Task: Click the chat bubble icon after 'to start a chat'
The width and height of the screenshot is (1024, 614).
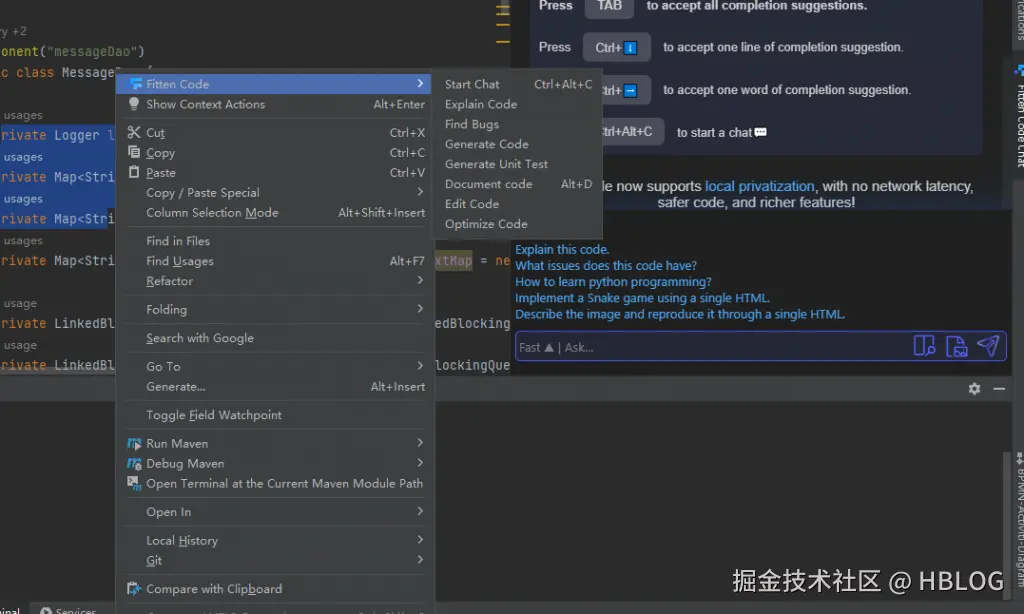Action: [760, 132]
